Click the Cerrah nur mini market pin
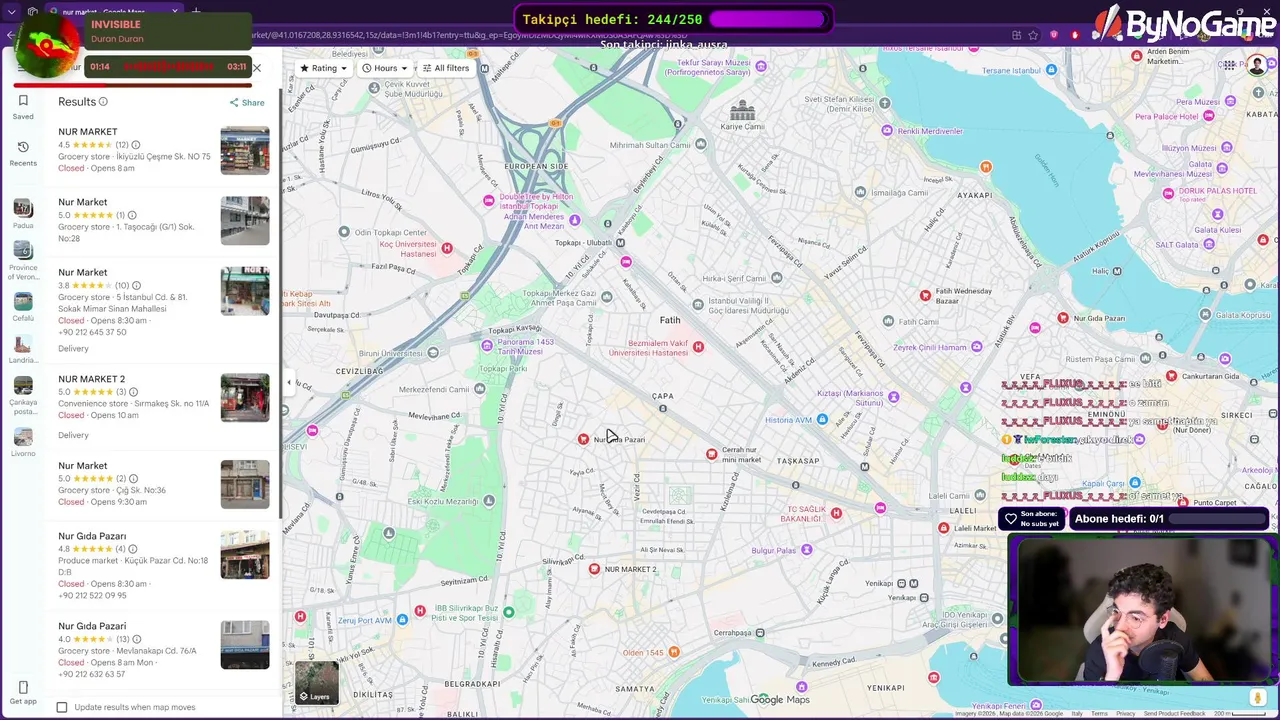 (x=711, y=454)
